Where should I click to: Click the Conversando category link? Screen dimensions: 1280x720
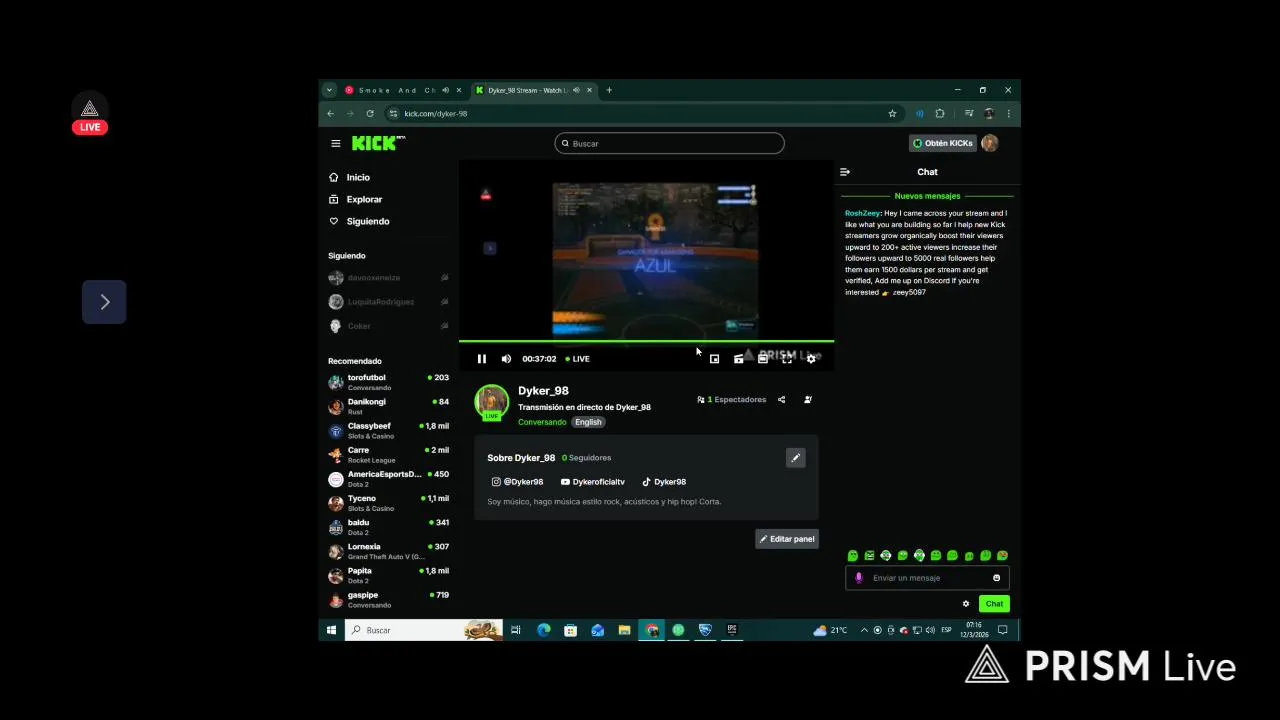542,422
